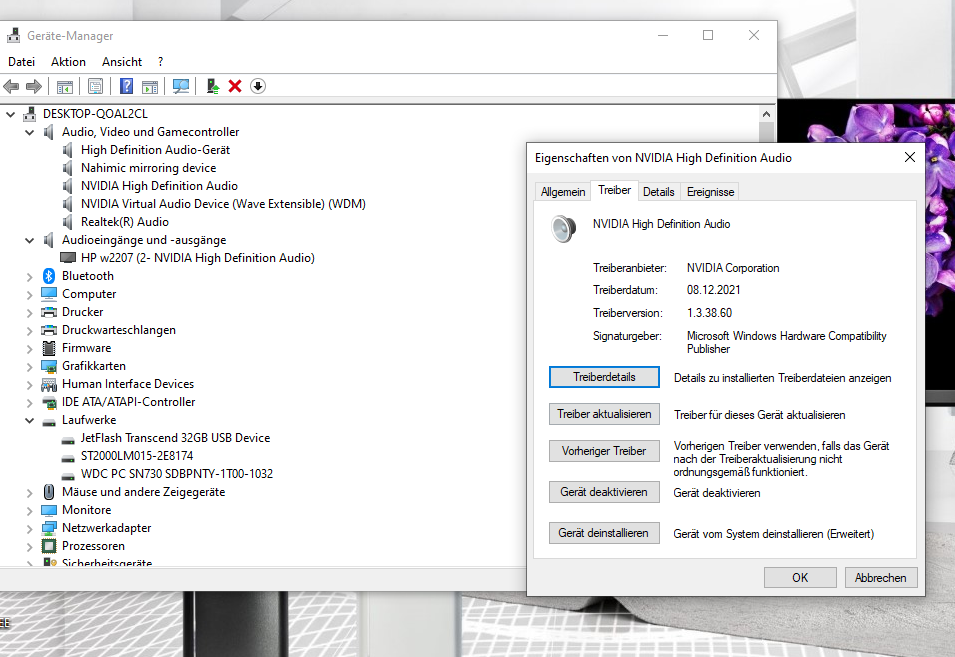
Task: Click the Back arrow toolbar icon
Action: pos(11,86)
